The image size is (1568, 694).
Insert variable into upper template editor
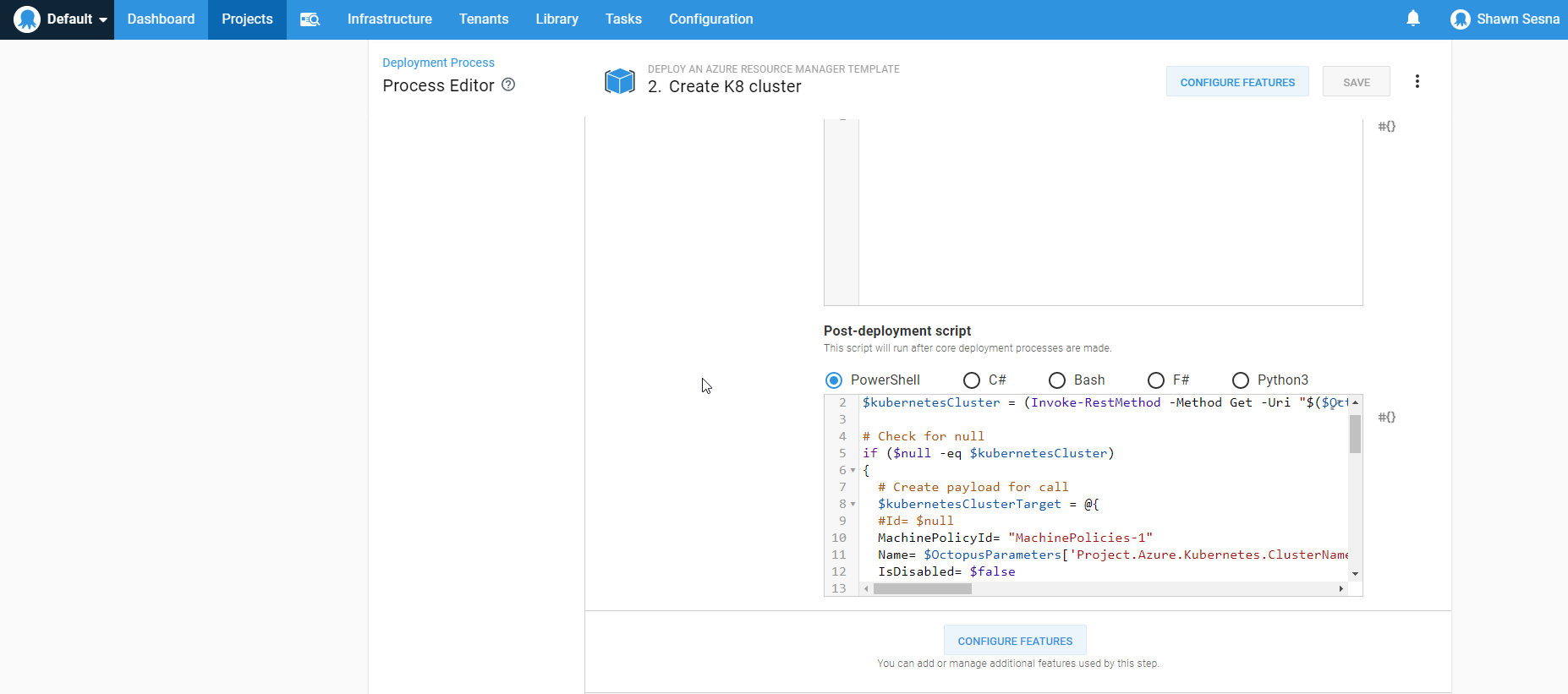(x=1386, y=126)
